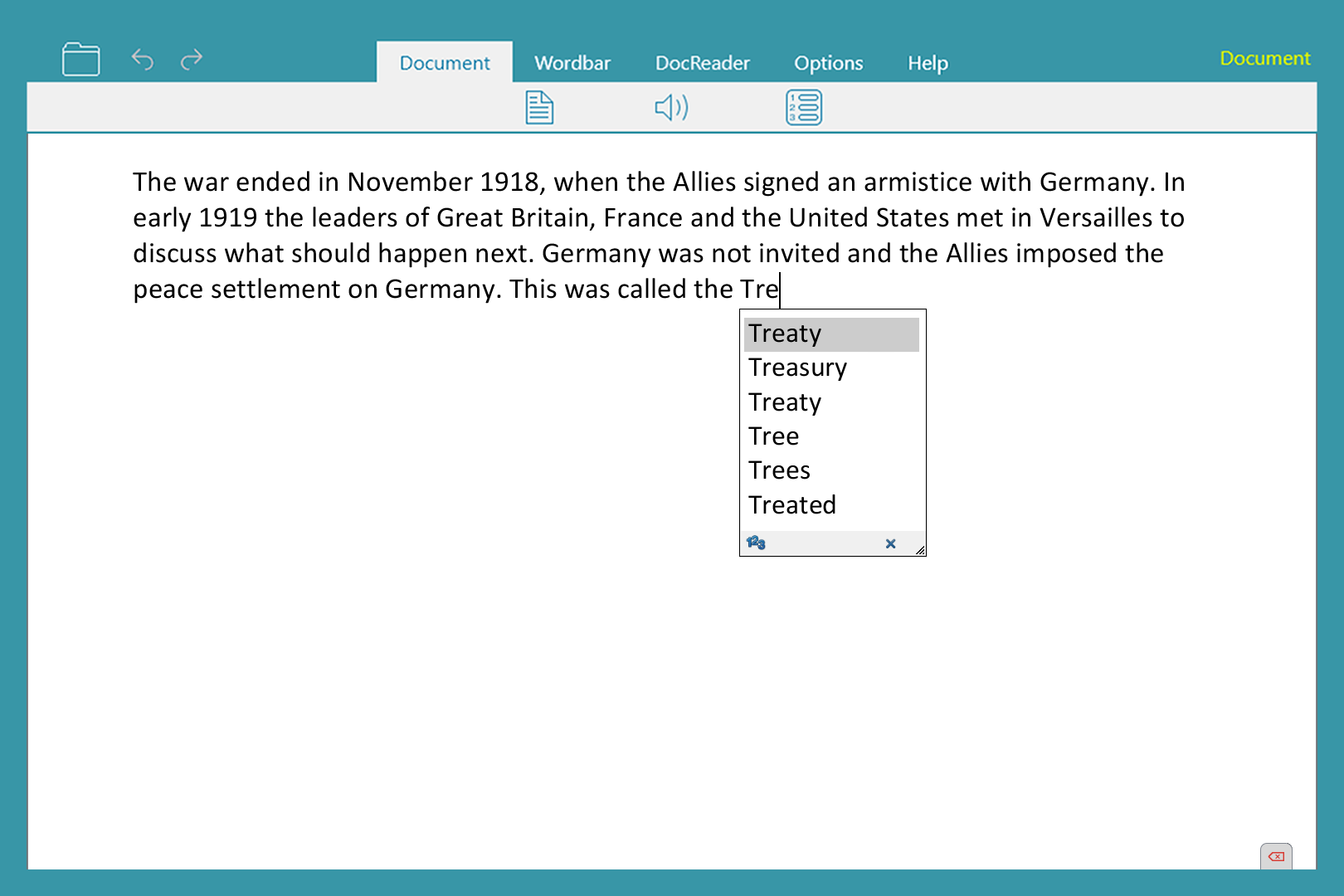
Task: Pick the Treated prediction
Action: [x=831, y=505]
